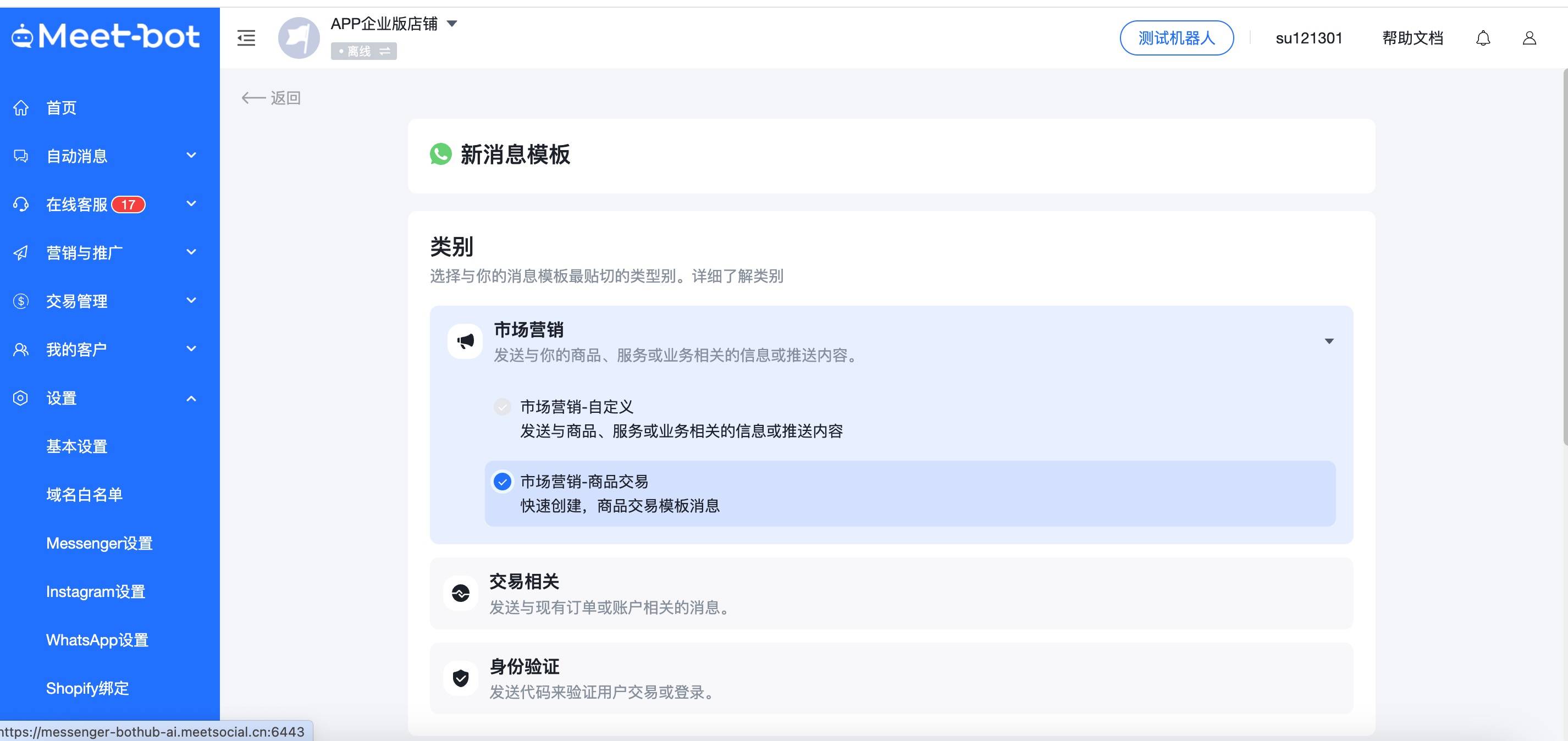Image resolution: width=1568 pixels, height=741 pixels.
Task: Open 域名白名单 in settings submenu
Action: [x=85, y=495]
